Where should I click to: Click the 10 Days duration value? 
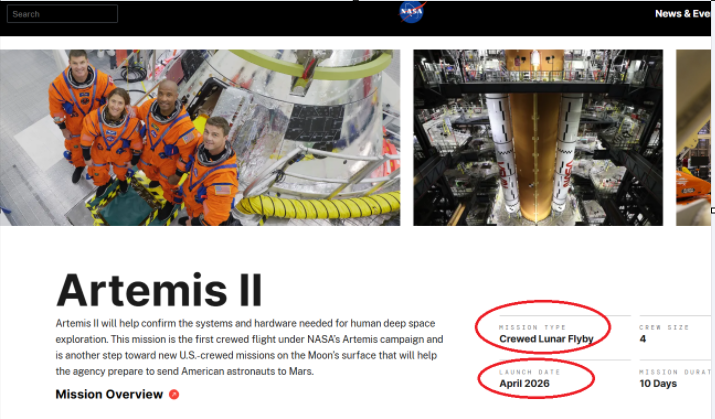click(659, 384)
